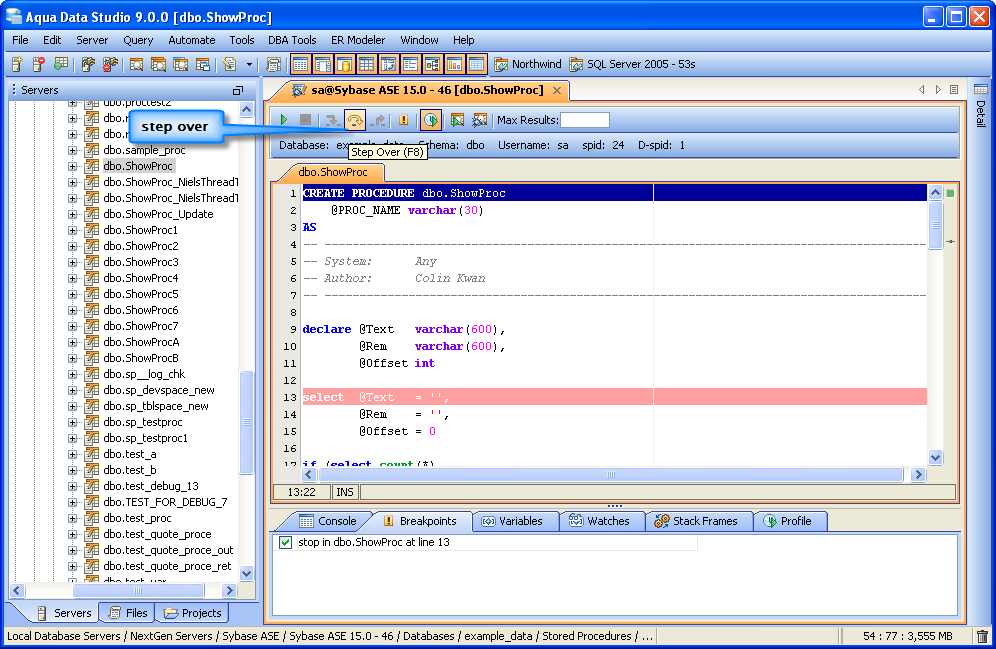The image size is (996, 649).
Task: Open the DBA Tools menu
Action: [x=292, y=40]
